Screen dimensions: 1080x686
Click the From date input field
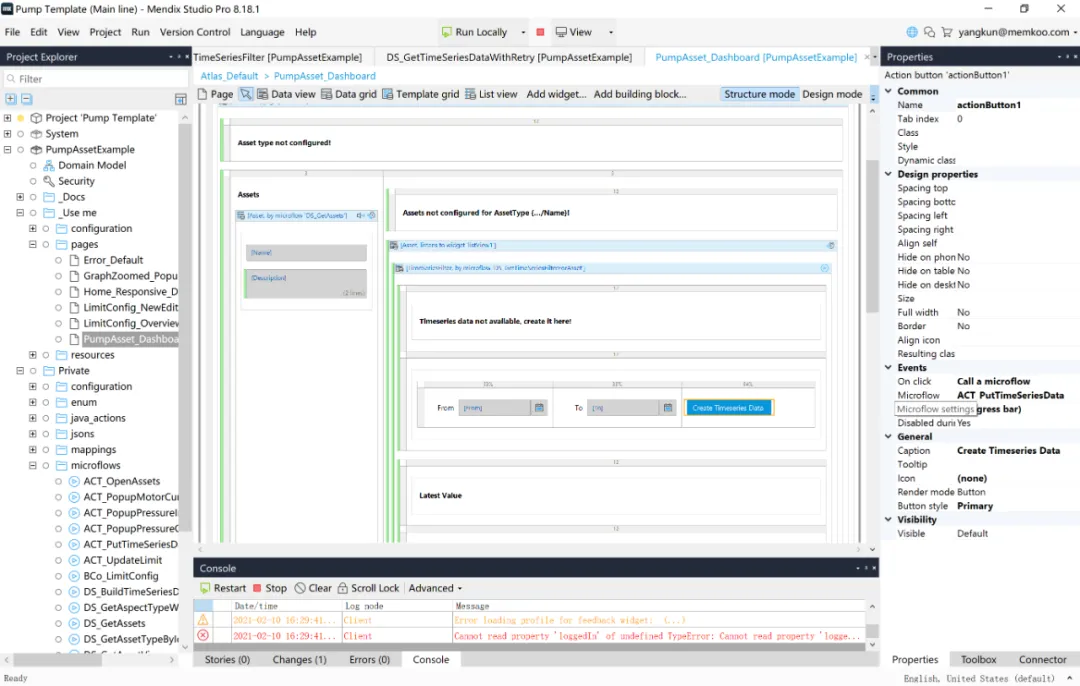pos(495,408)
